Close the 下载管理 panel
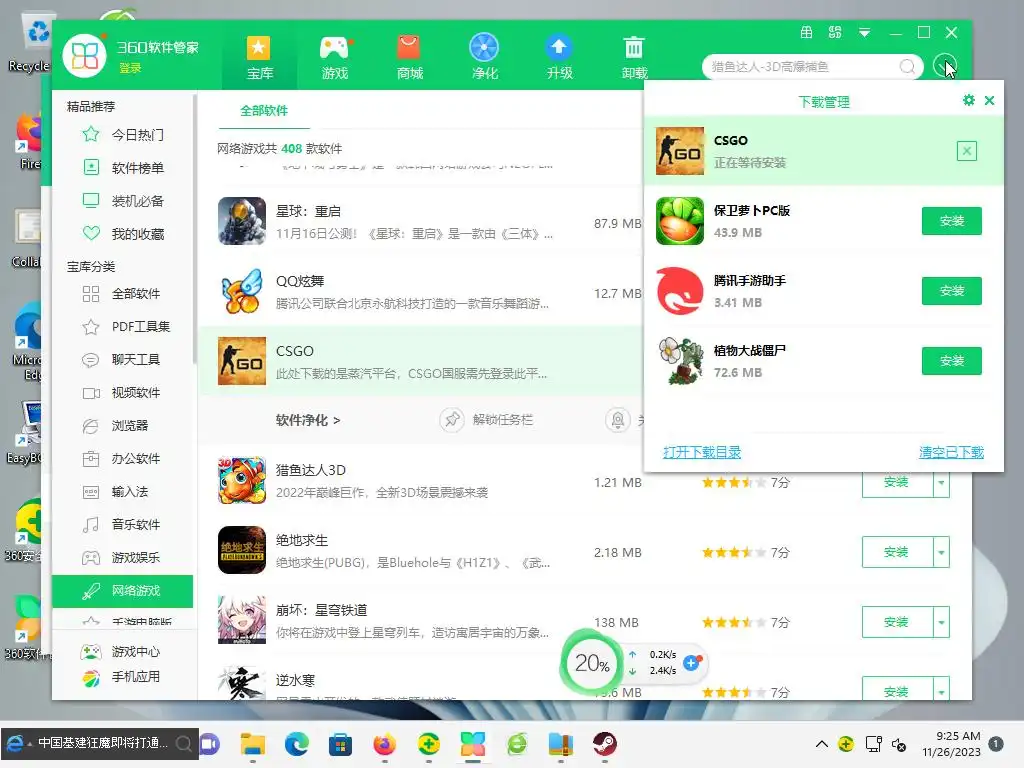The height and width of the screenshot is (768, 1024). (x=989, y=100)
